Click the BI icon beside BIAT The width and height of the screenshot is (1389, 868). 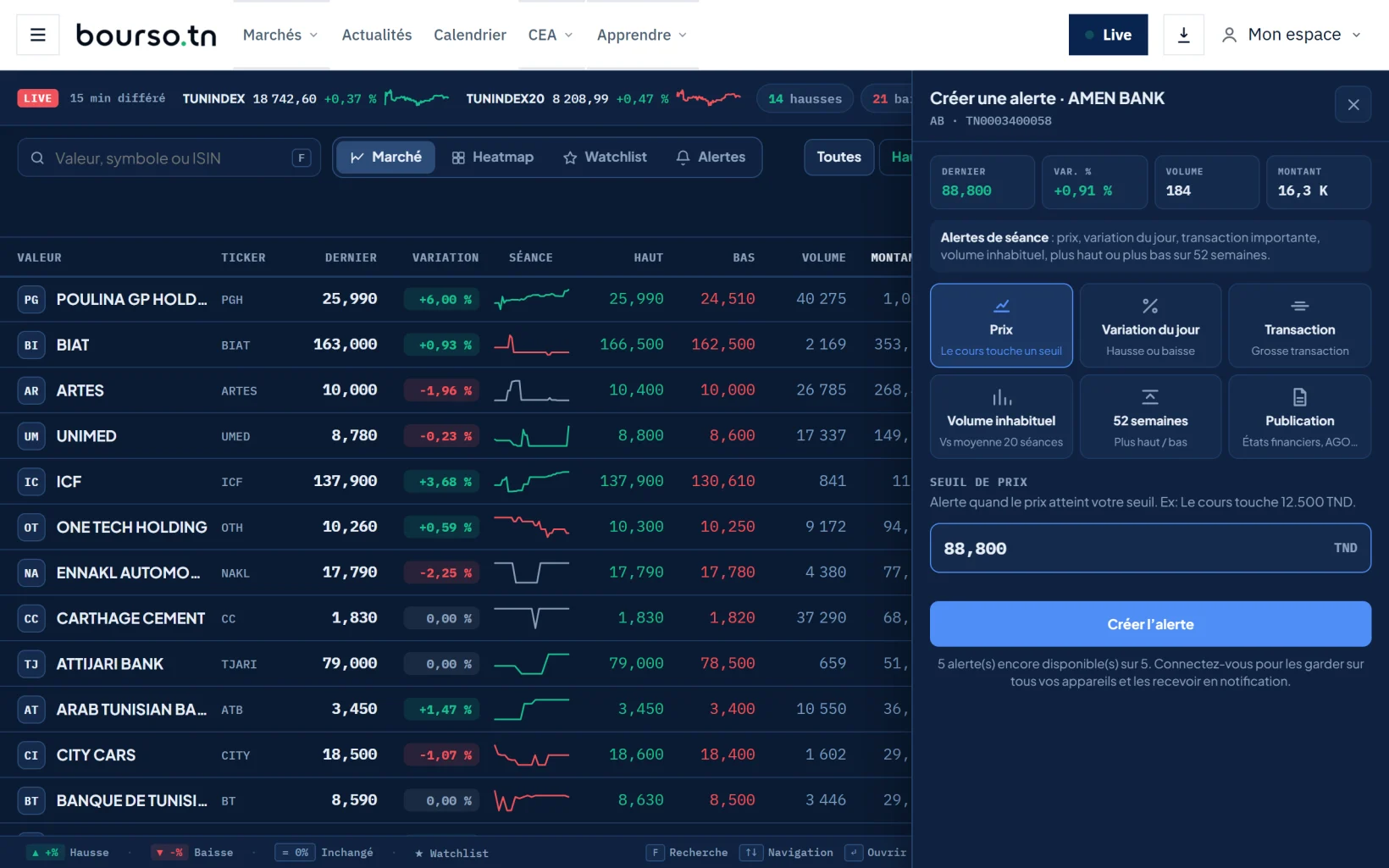point(31,346)
